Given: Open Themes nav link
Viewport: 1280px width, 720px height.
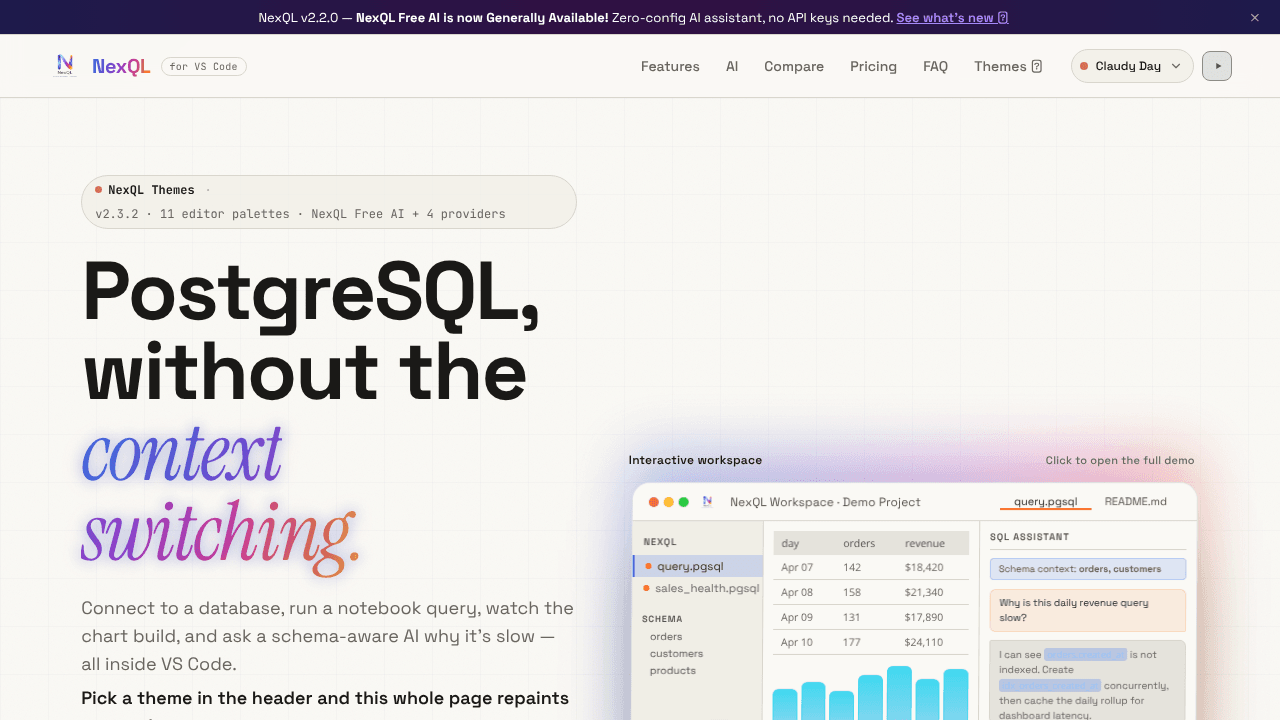Looking at the screenshot, I should [x=1008, y=66].
